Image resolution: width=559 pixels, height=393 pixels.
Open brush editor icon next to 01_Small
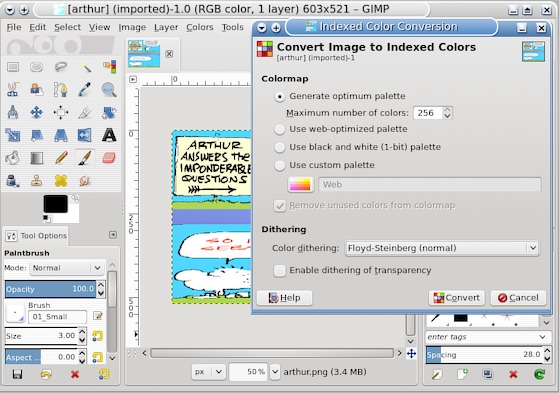click(x=97, y=316)
